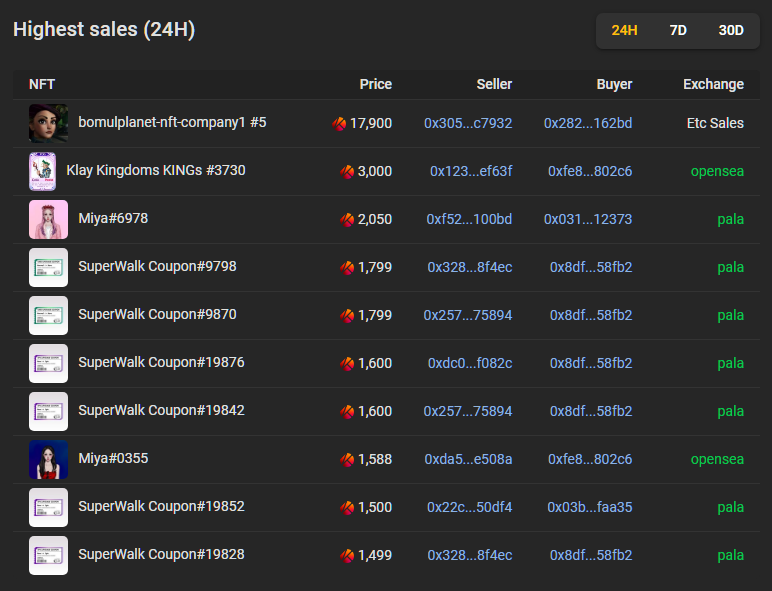Open the SuperWalk Coupon#19828 name
The image size is (772, 591).
pyautogui.click(x=161, y=555)
